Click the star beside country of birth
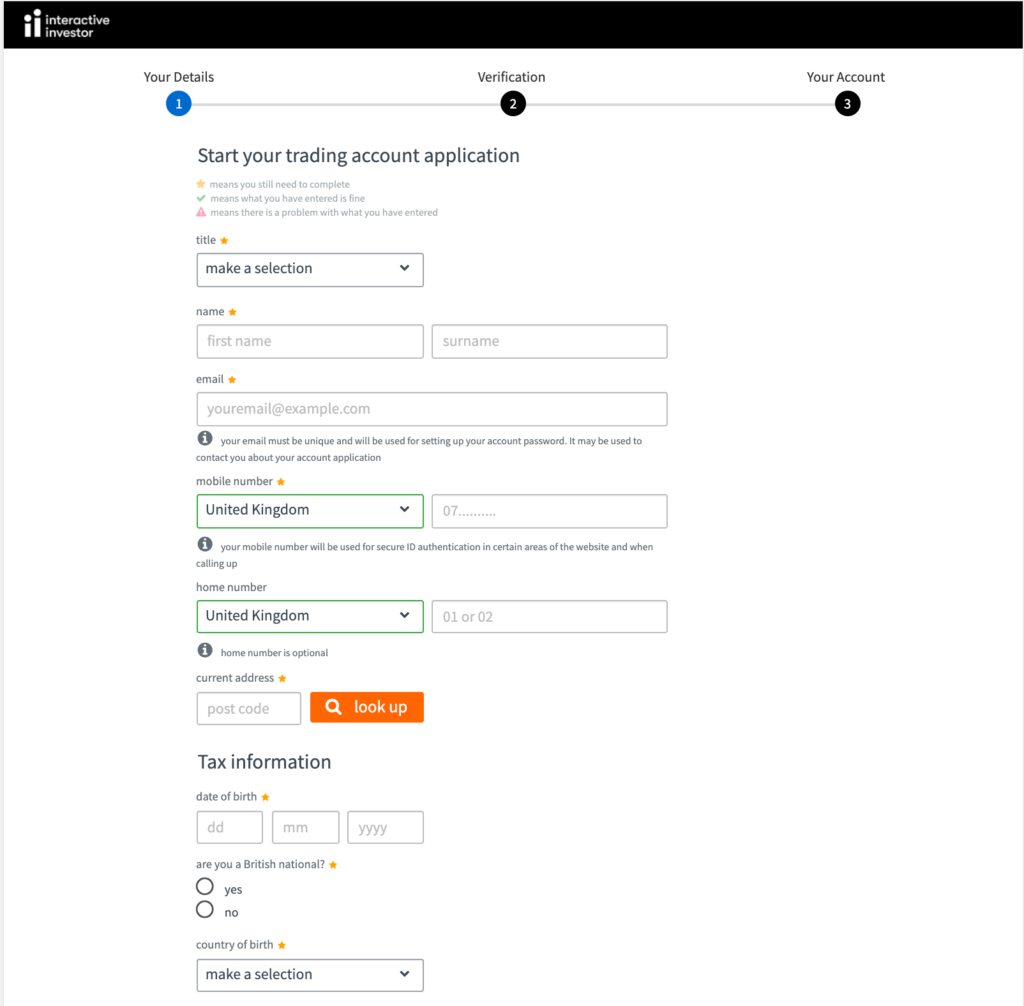Screen dimensions: 1024x1006 (x=281, y=945)
